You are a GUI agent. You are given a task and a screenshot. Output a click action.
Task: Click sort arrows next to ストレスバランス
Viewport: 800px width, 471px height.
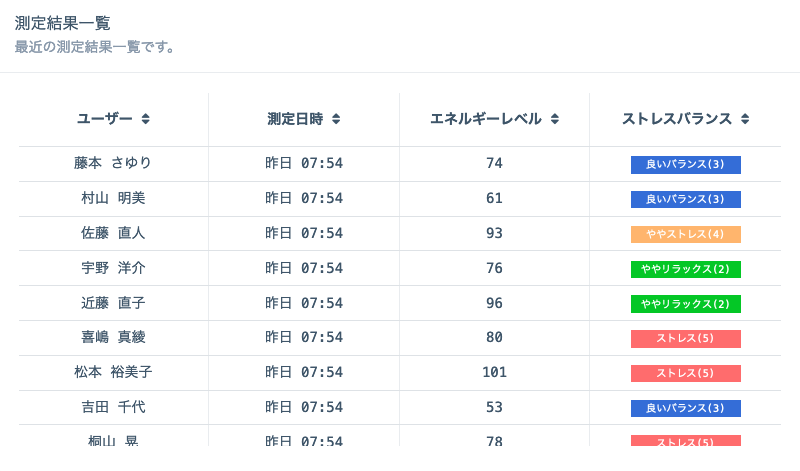[x=745, y=119]
